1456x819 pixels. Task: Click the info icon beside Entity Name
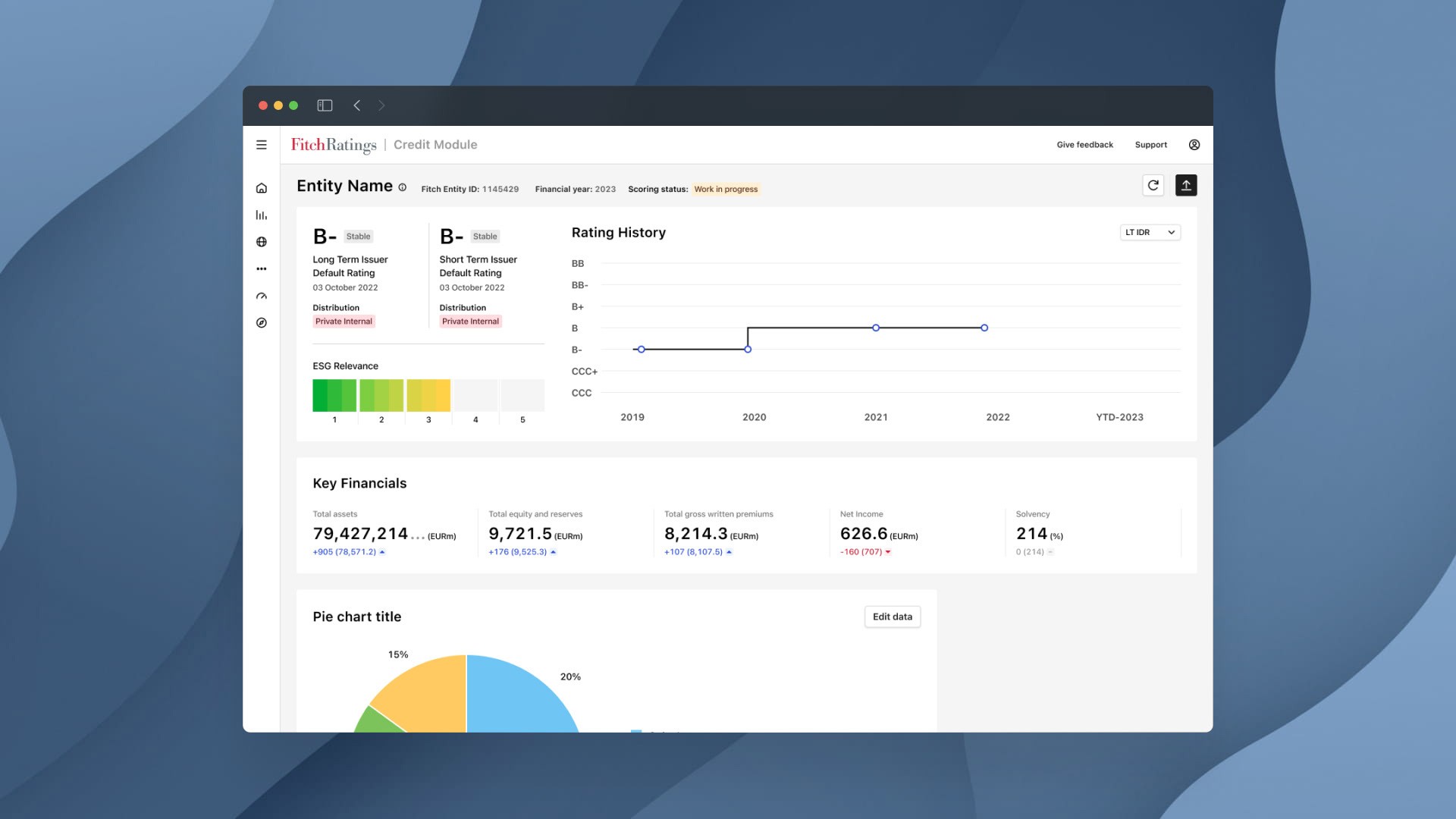click(403, 187)
